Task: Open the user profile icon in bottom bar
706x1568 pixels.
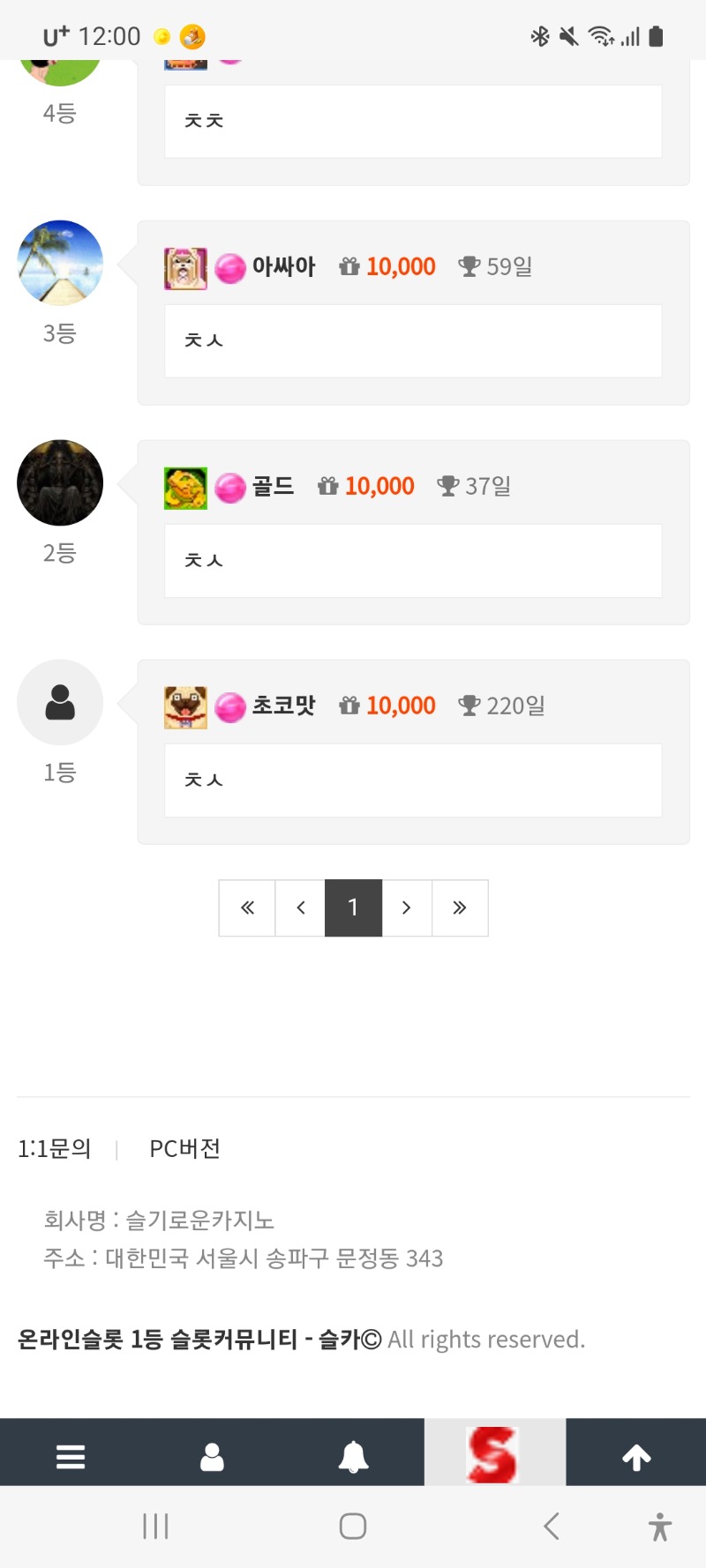Action: 212,1456
